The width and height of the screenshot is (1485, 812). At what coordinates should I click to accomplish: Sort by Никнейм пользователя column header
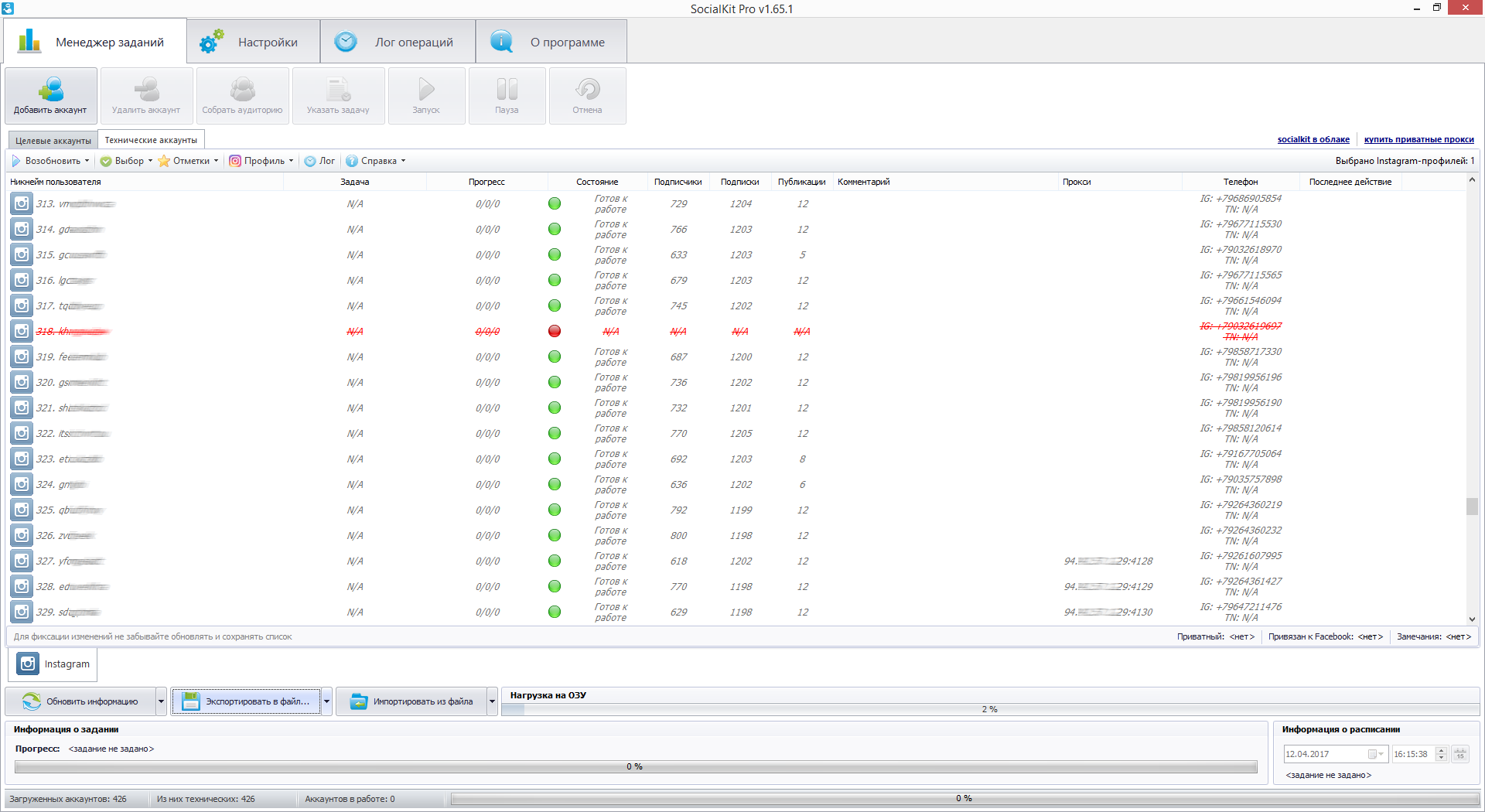coord(145,182)
